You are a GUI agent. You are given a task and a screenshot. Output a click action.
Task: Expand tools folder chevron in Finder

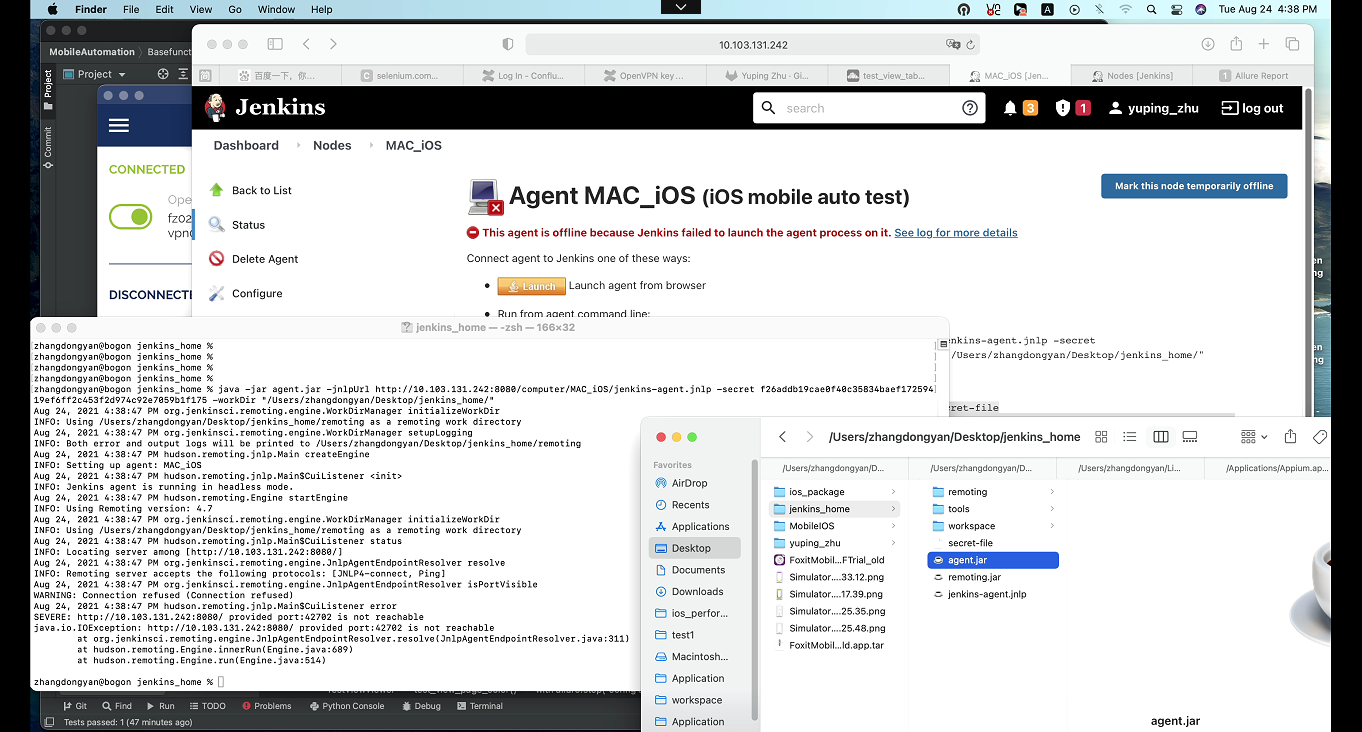tap(1052, 509)
